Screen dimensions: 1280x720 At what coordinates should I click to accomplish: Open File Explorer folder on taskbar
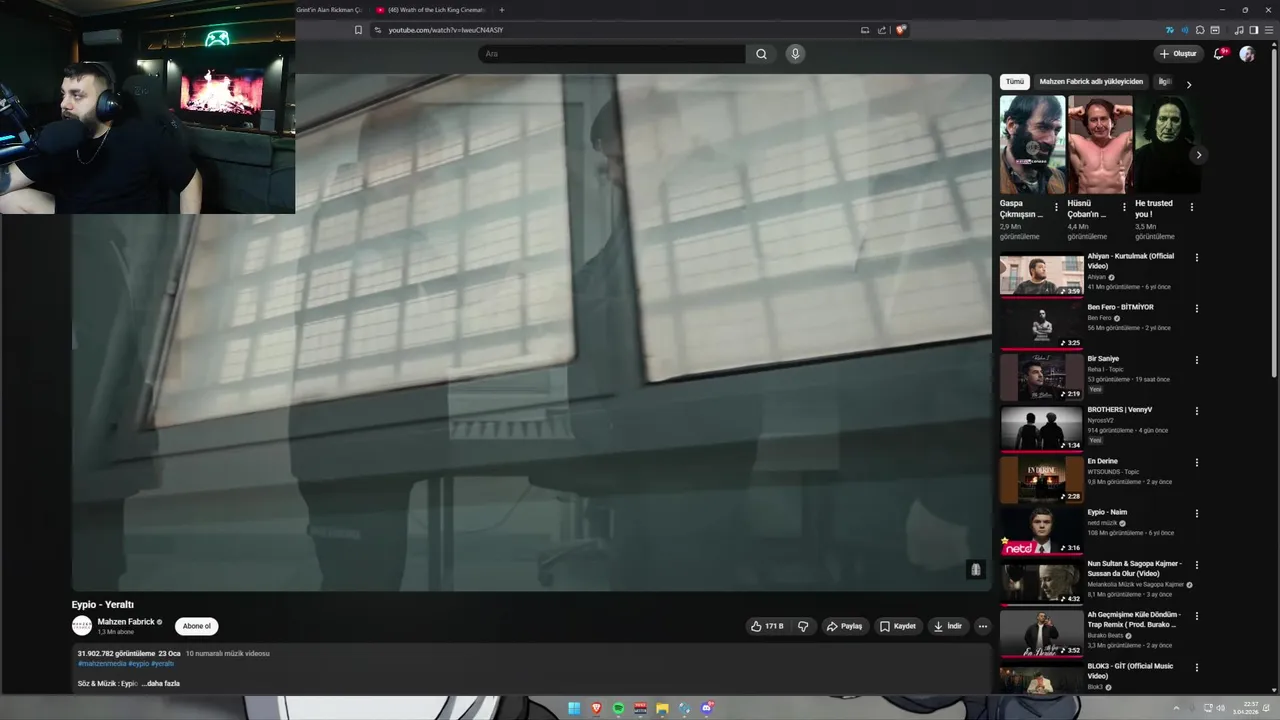pyautogui.click(x=662, y=708)
